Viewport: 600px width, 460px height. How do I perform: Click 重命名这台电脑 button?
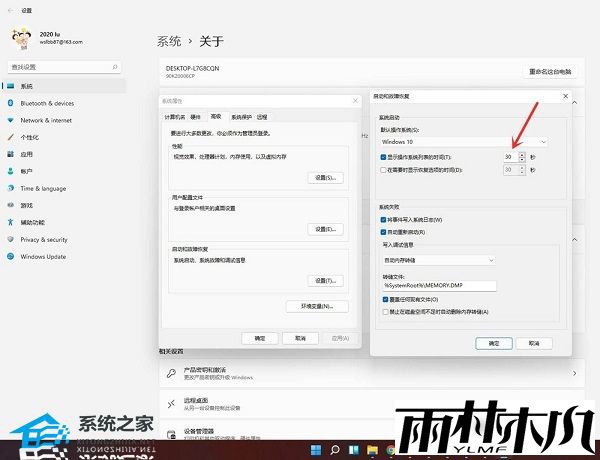coord(549,72)
